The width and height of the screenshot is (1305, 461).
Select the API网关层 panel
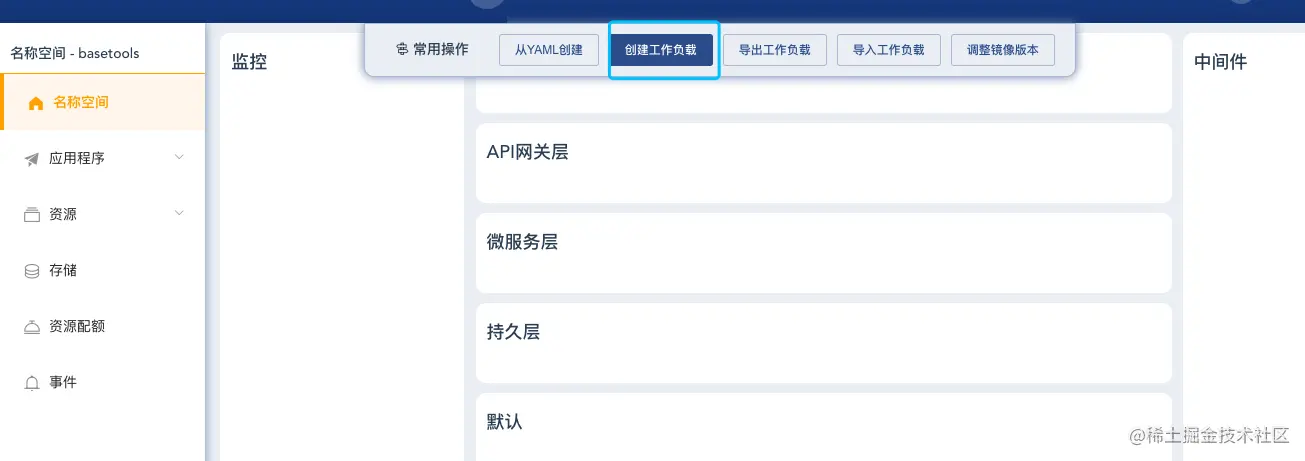pos(823,162)
